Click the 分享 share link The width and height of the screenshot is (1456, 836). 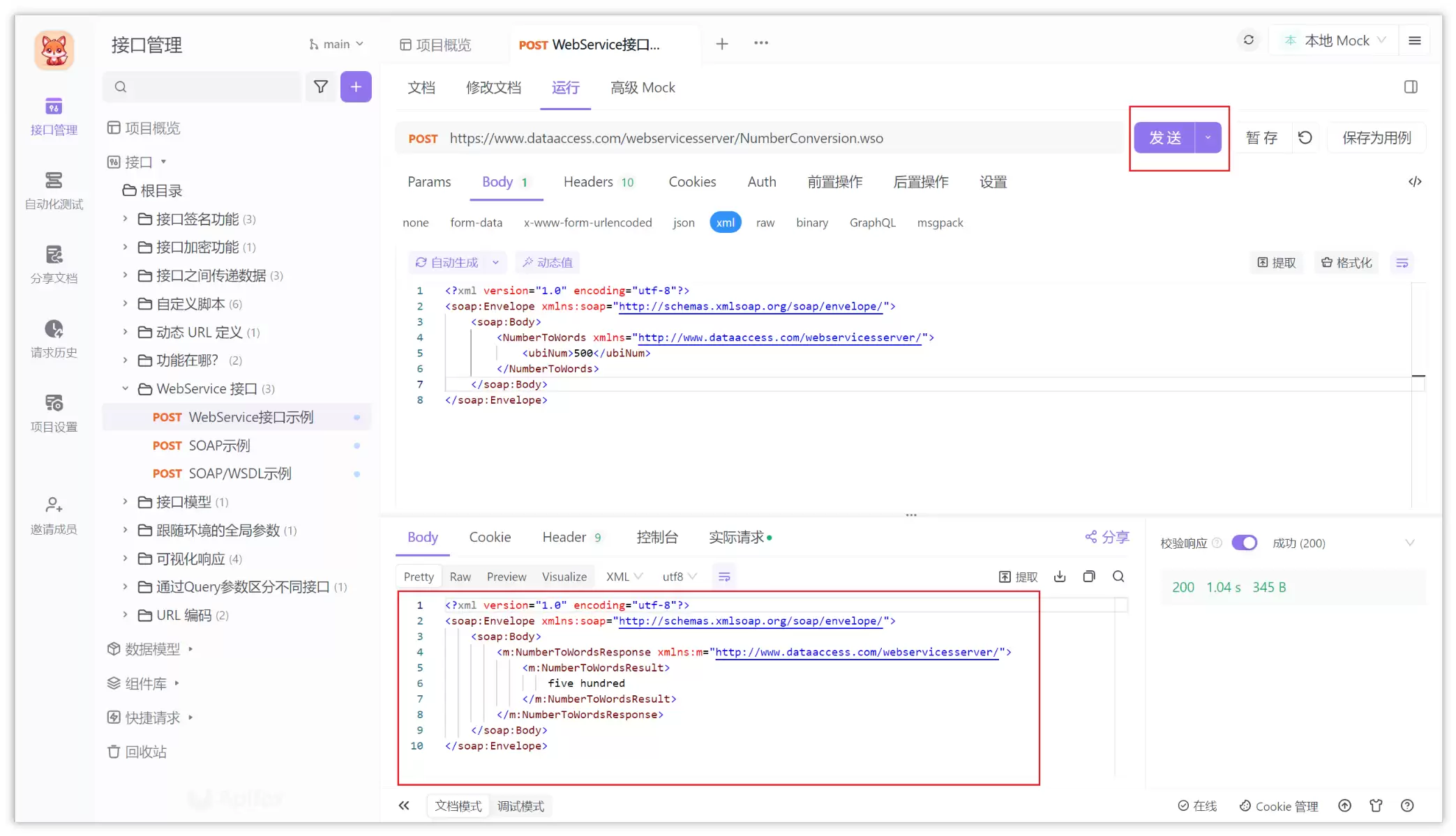pyautogui.click(x=1107, y=537)
